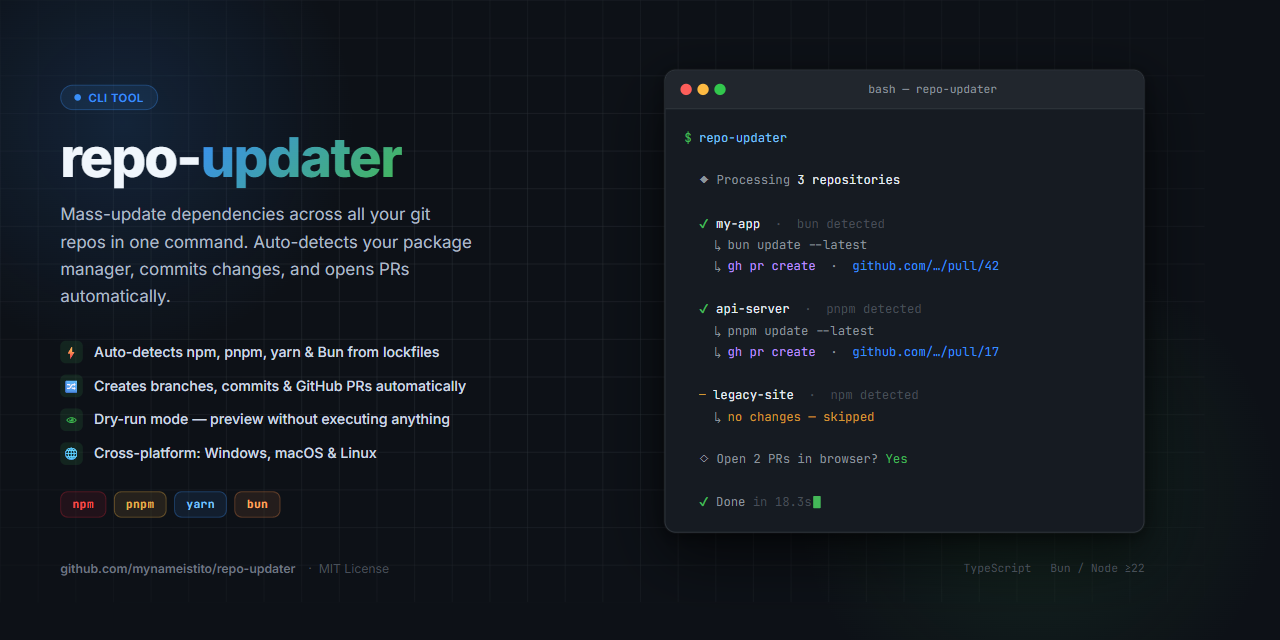Click gh pr create under api-server
The width and height of the screenshot is (1280, 640).
(x=771, y=352)
